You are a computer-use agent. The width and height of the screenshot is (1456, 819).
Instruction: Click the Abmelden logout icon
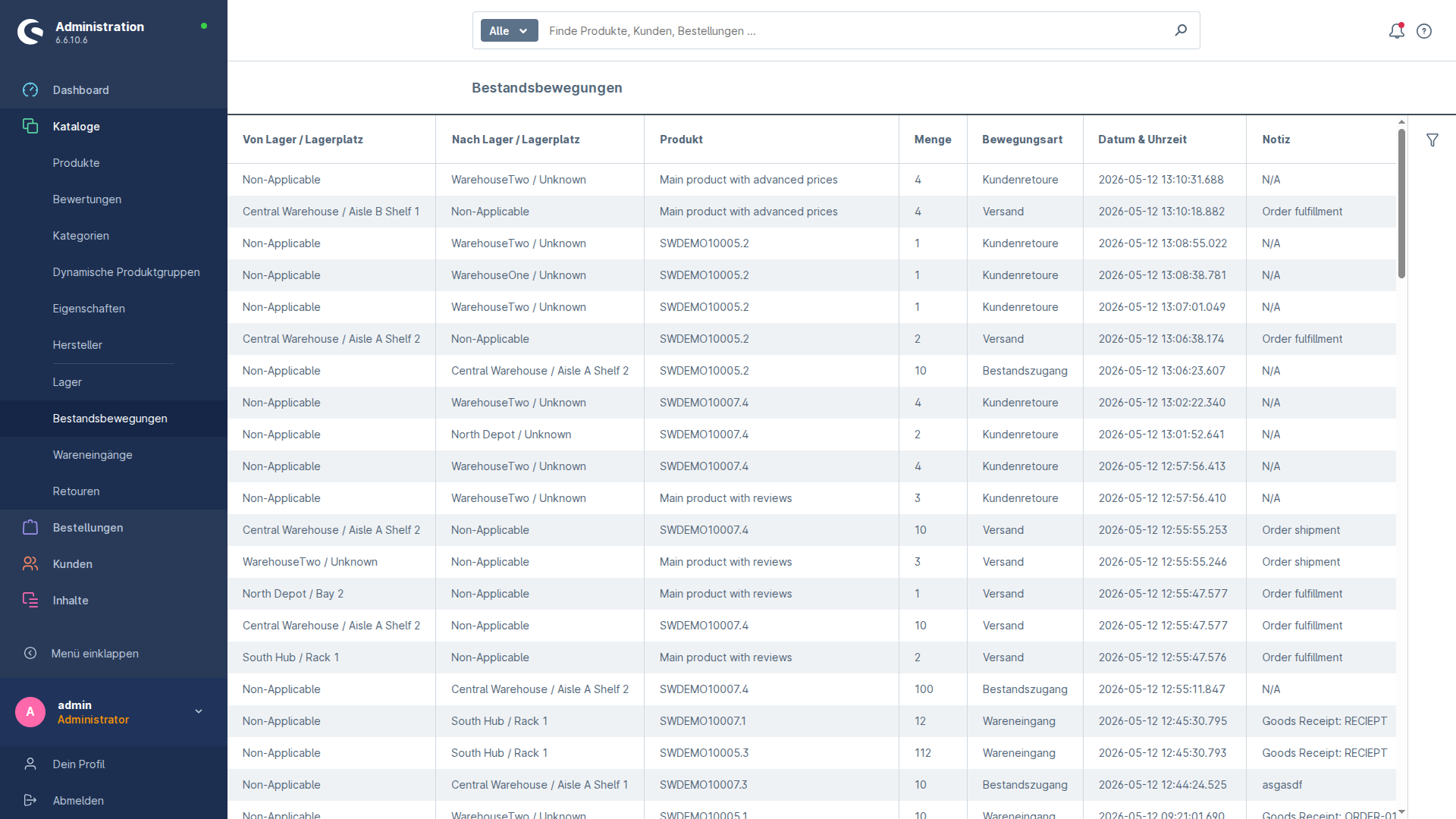tap(30, 801)
